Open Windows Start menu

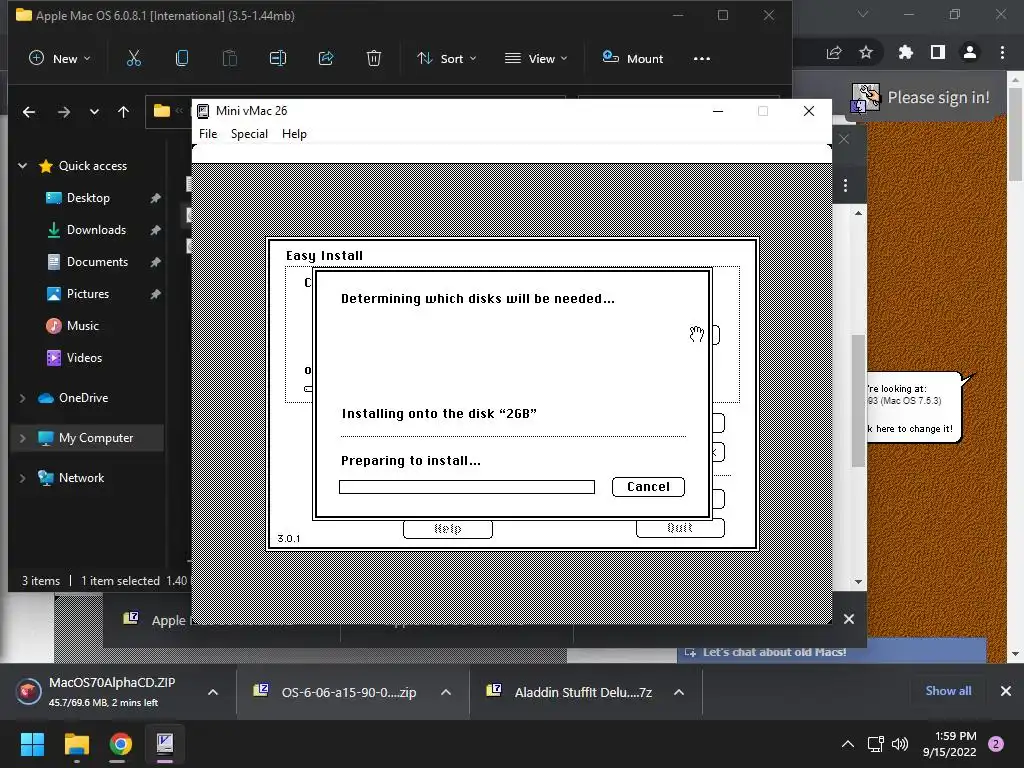tap(32, 744)
